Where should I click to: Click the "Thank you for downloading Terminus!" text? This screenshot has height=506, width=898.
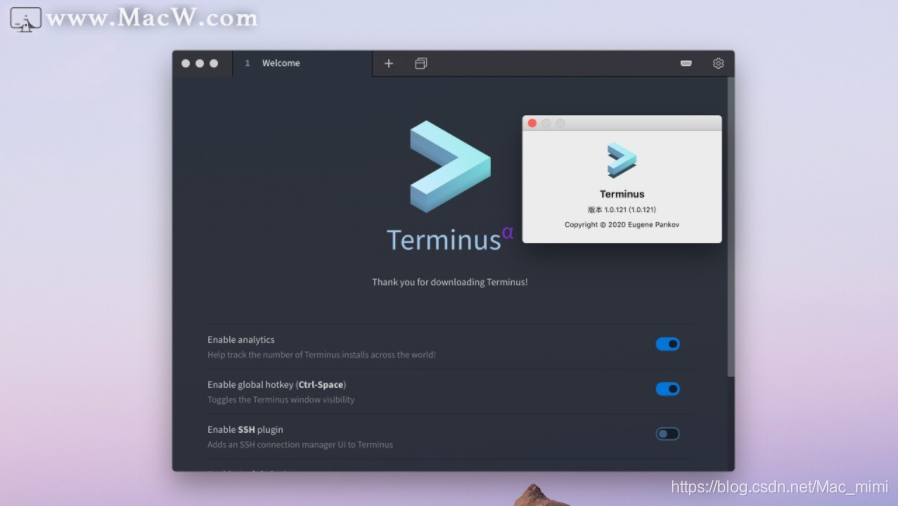(450, 282)
